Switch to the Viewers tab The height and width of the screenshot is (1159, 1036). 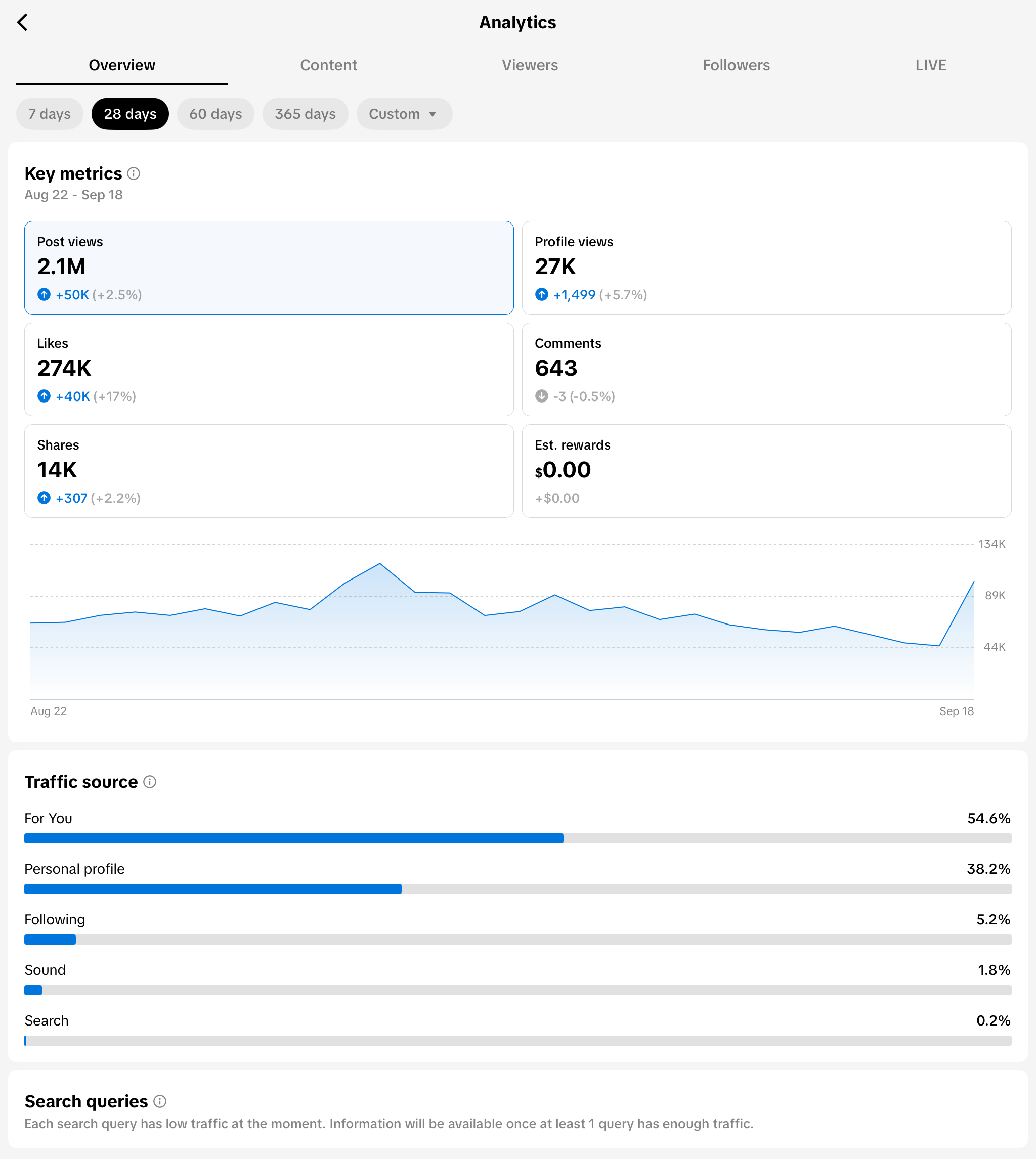(x=530, y=65)
